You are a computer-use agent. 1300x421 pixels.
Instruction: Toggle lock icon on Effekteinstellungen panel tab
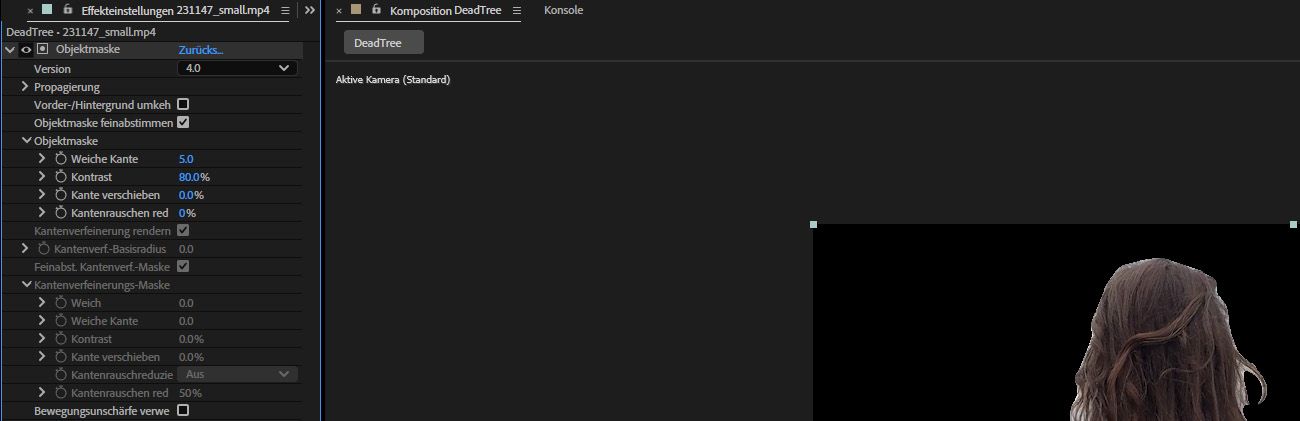(x=68, y=9)
